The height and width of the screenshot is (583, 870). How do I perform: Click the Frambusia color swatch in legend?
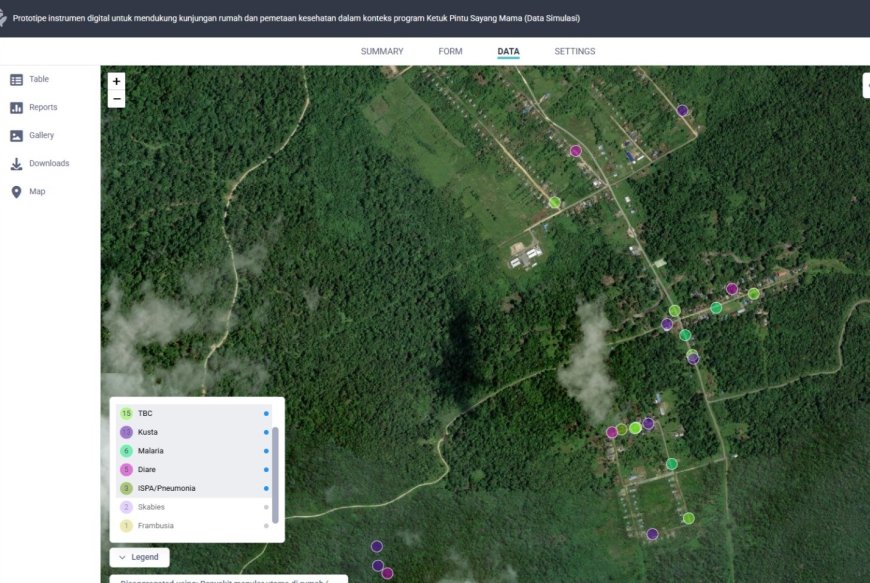127,525
